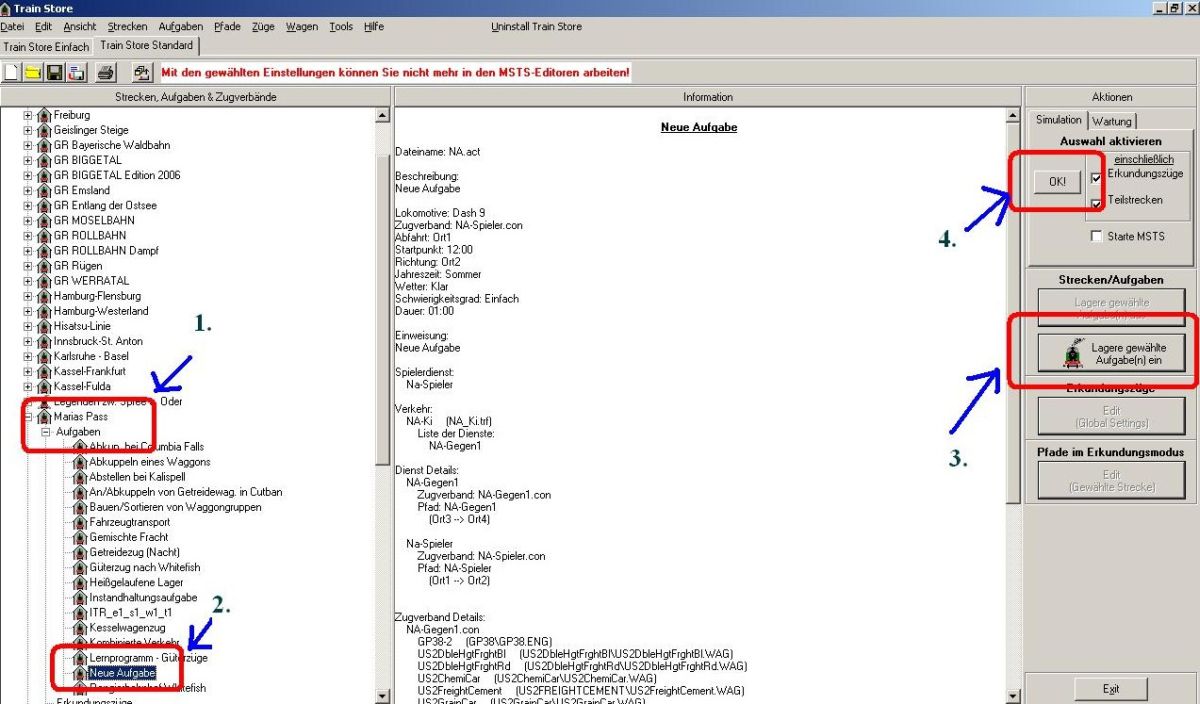Viewport: 1200px width, 704px height.
Task: Open the Strecken menu
Action: [127, 26]
